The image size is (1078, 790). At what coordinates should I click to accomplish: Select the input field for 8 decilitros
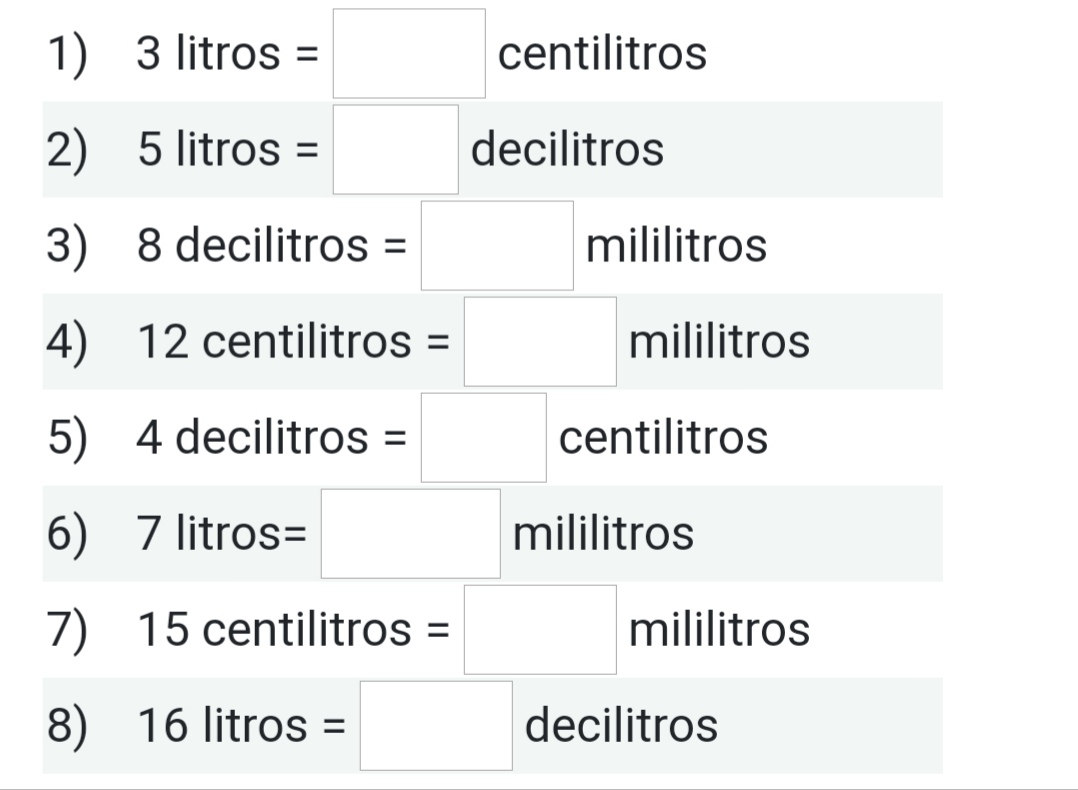[x=497, y=246]
